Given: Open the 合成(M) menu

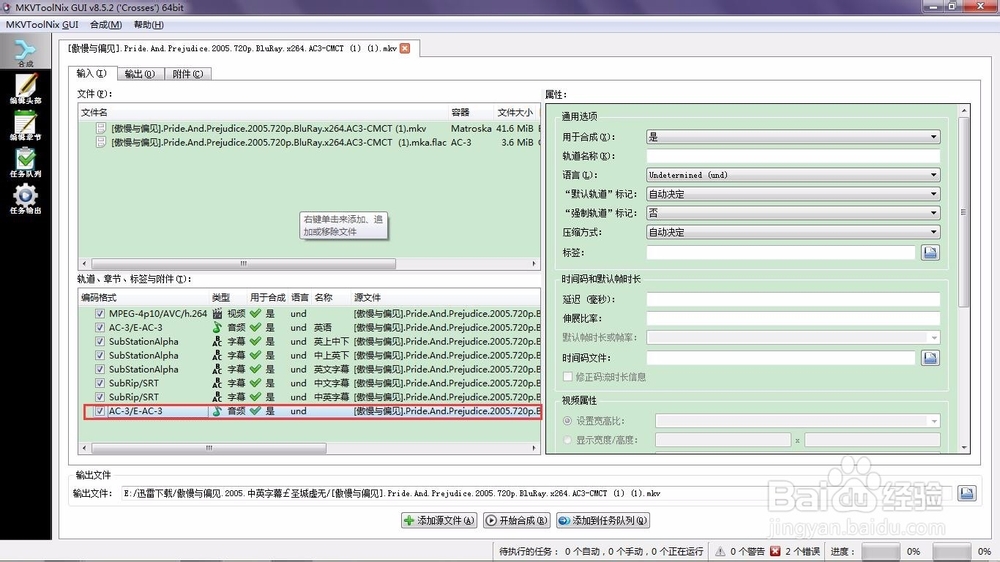Looking at the screenshot, I should tap(106, 24).
